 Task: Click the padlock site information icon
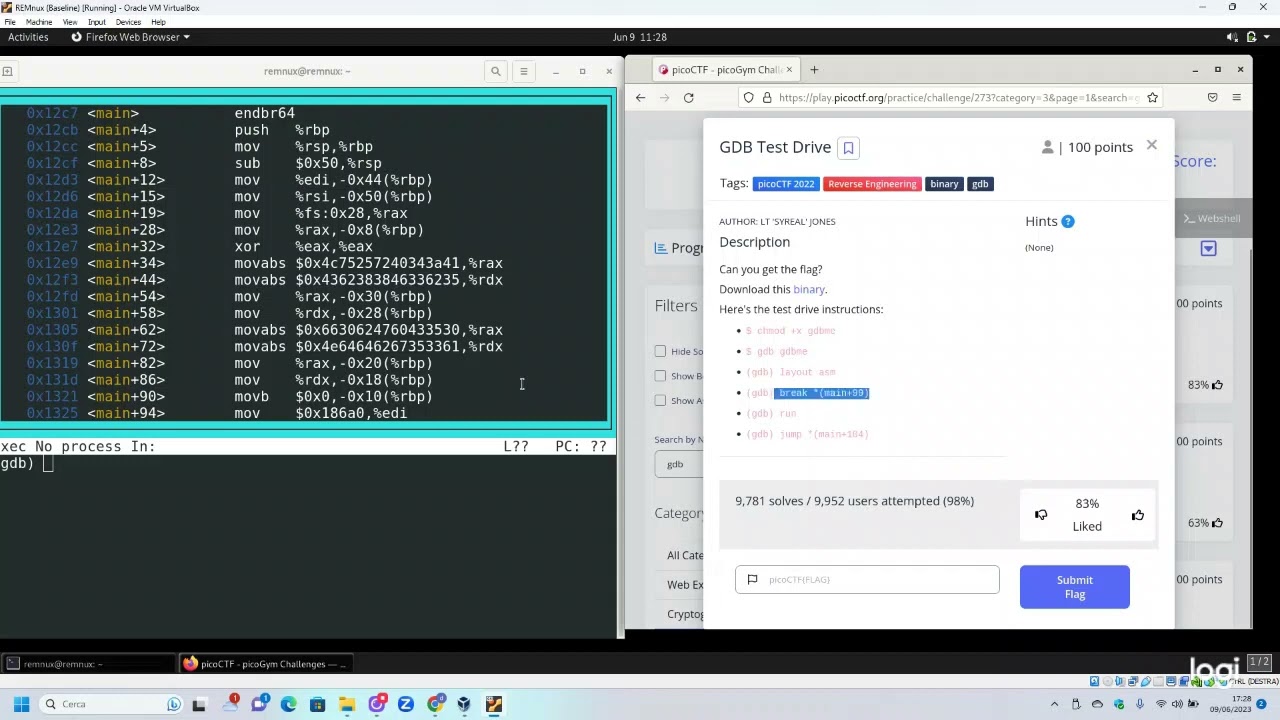click(767, 97)
